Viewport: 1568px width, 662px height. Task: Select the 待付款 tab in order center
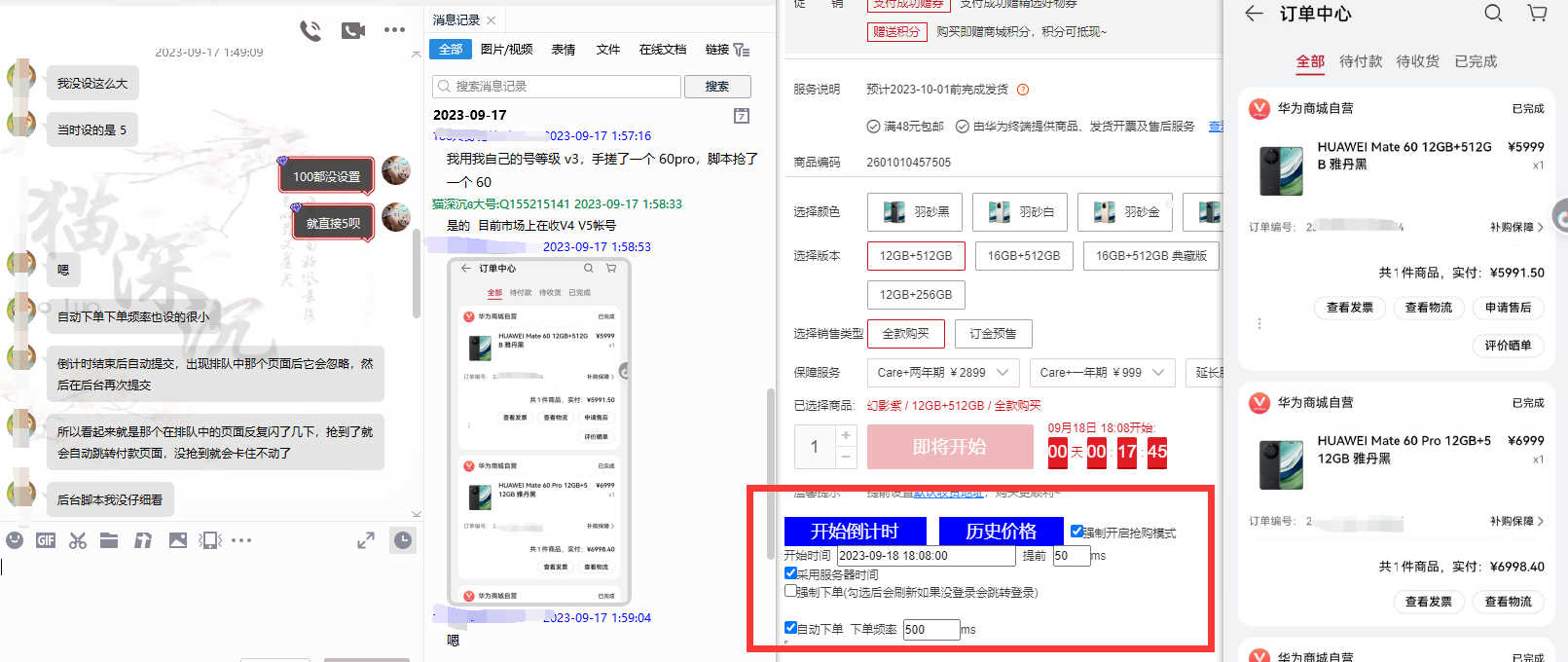[x=1360, y=61]
